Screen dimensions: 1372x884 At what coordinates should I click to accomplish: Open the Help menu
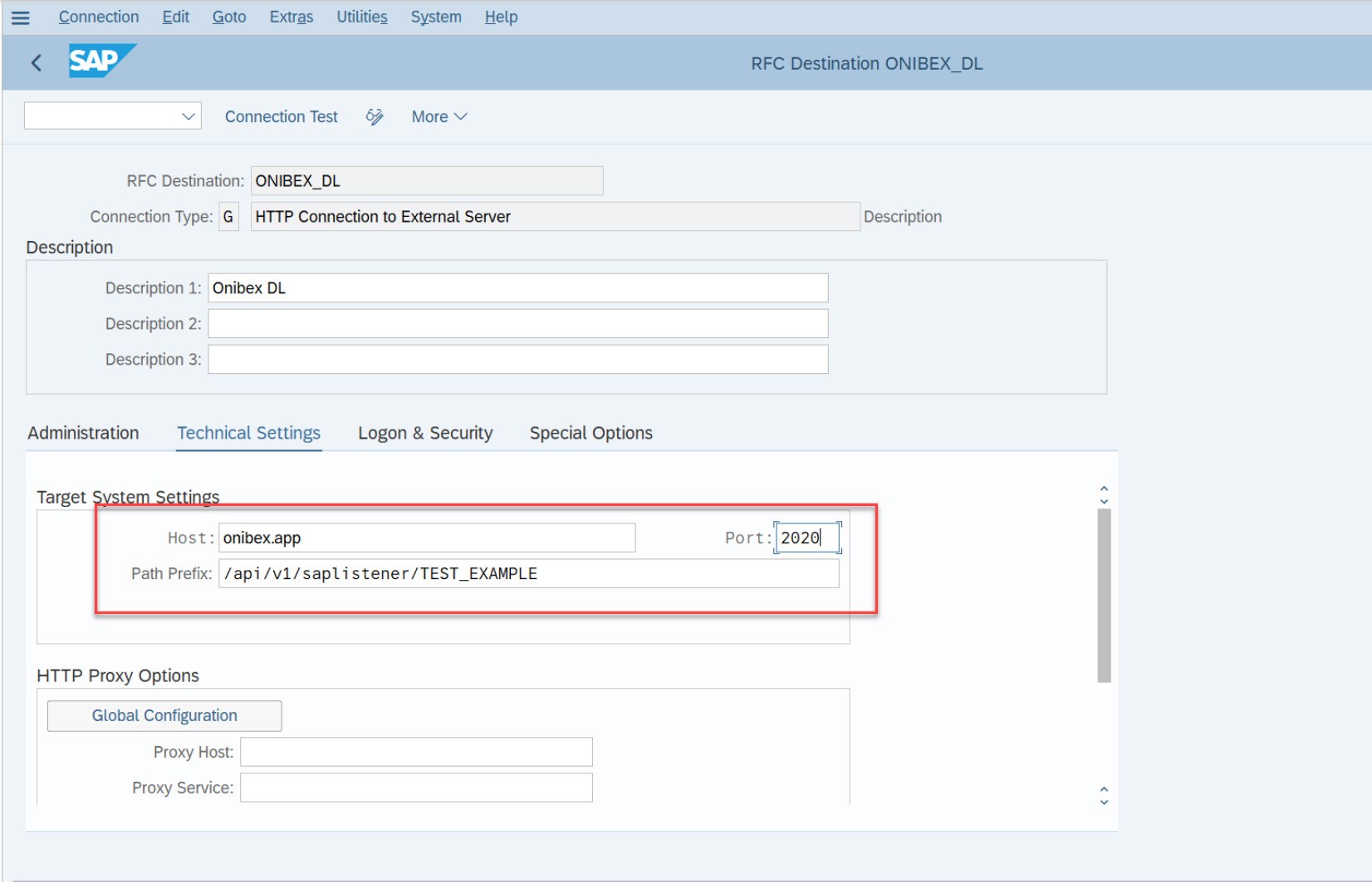[x=502, y=17]
